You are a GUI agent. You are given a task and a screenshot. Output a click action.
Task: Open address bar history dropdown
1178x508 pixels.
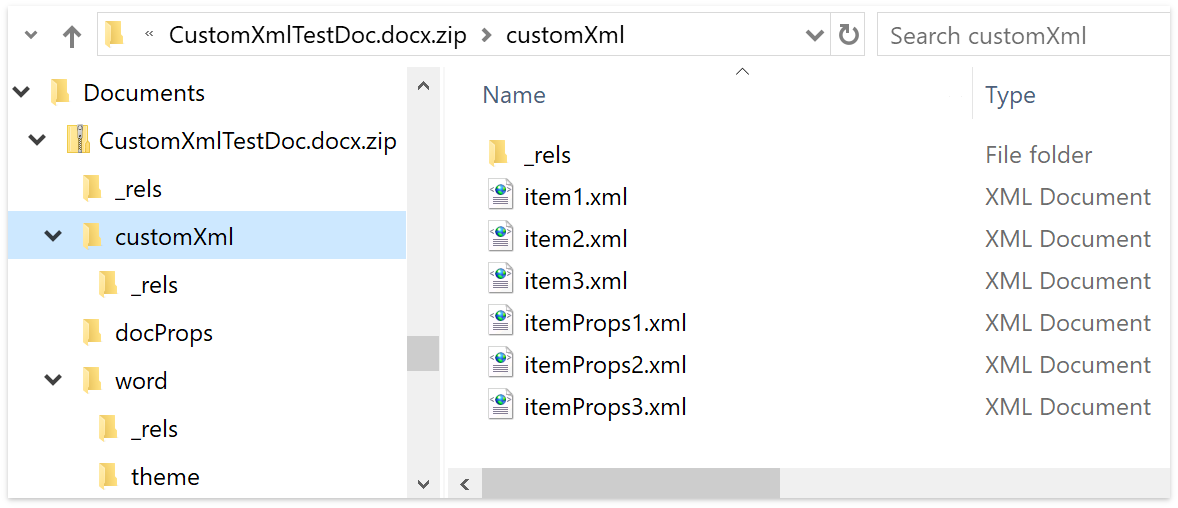coord(814,36)
